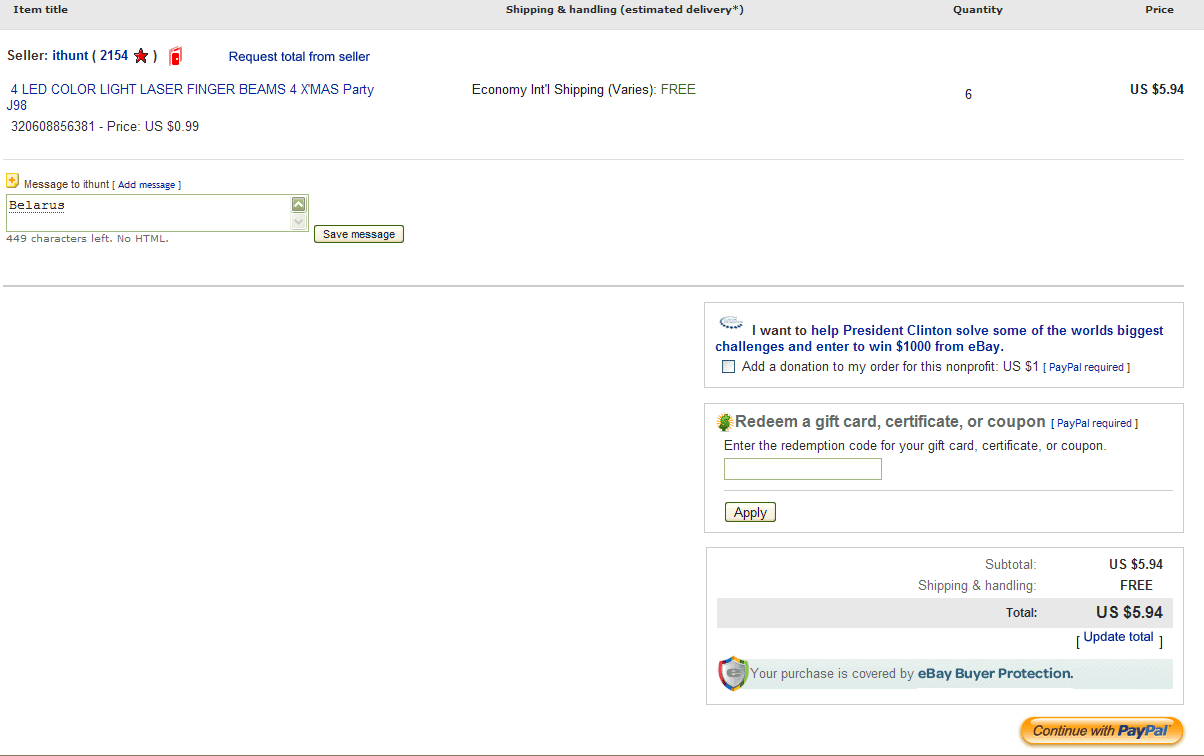
Task: Click the eBay Buyer Protection shield icon
Action: pos(733,674)
